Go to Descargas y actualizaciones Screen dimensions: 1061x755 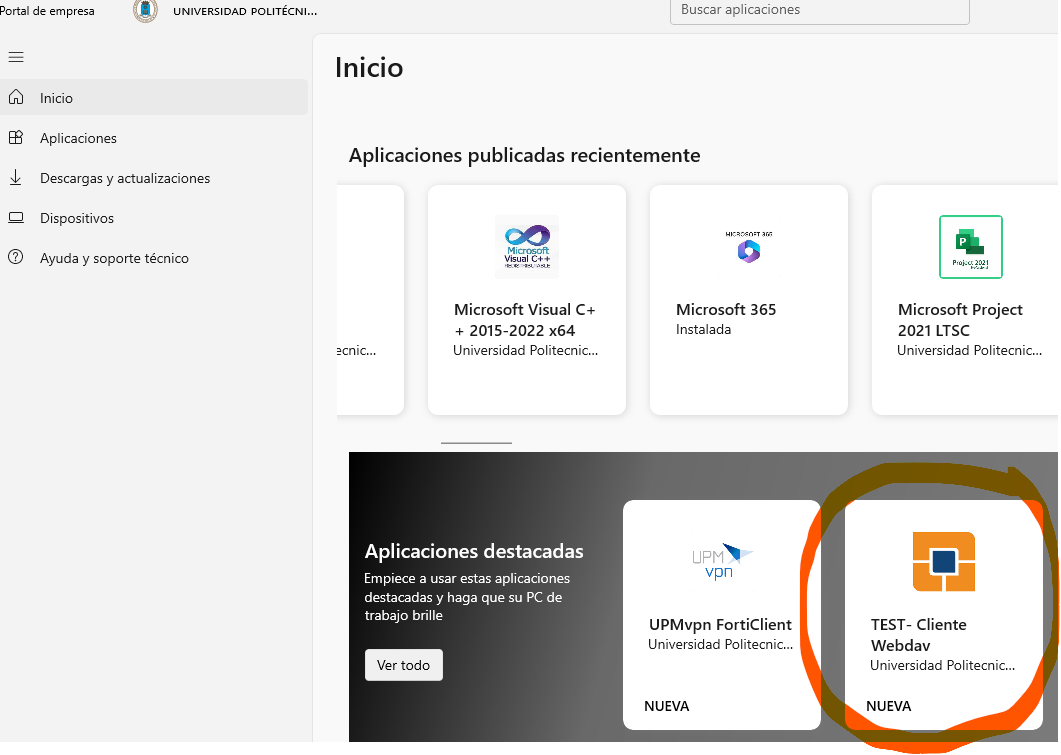pos(154,177)
